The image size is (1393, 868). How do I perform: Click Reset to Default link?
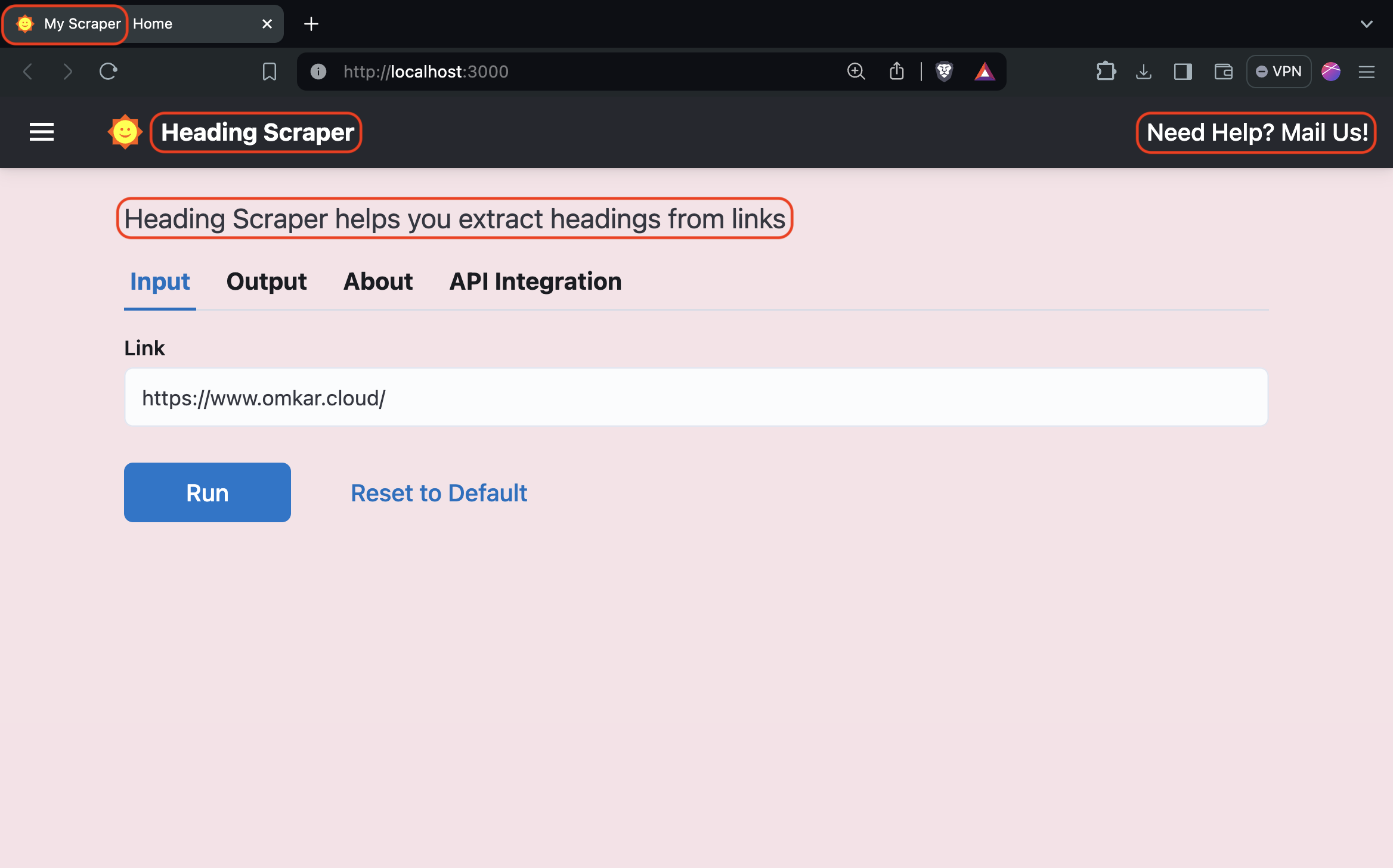click(x=439, y=493)
